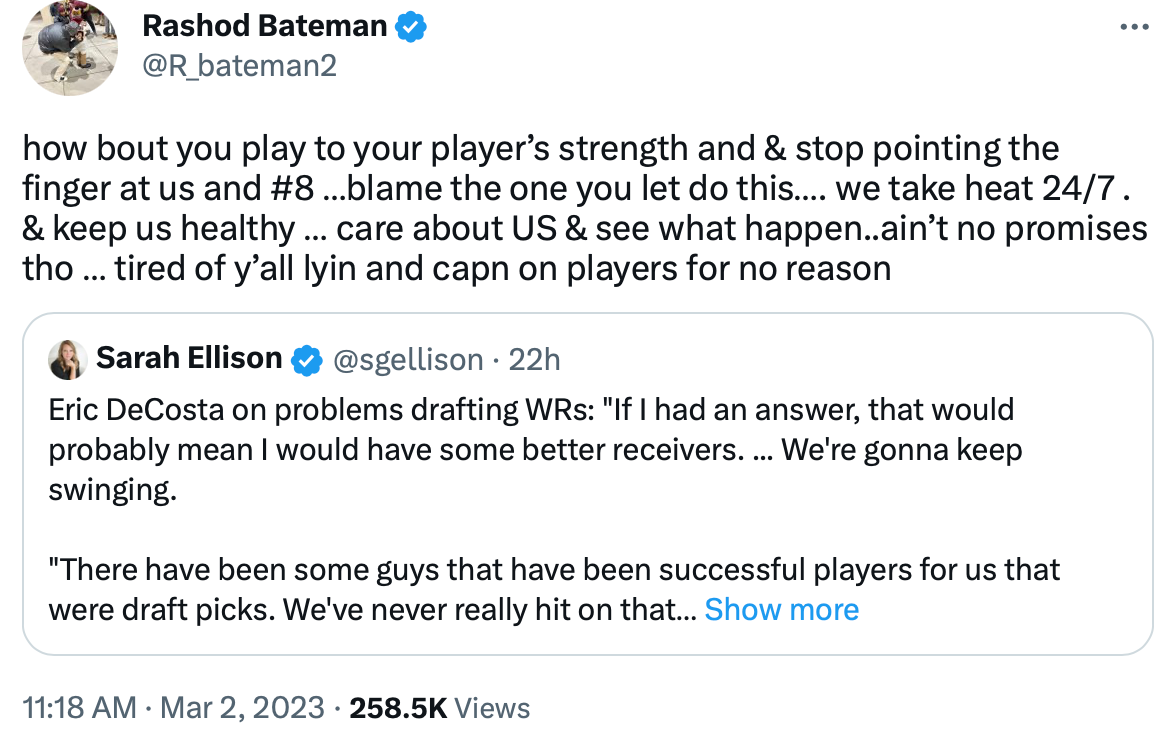Click the Sarah Ellison name in quoted tweet
1176x750 pixels.
tap(189, 359)
